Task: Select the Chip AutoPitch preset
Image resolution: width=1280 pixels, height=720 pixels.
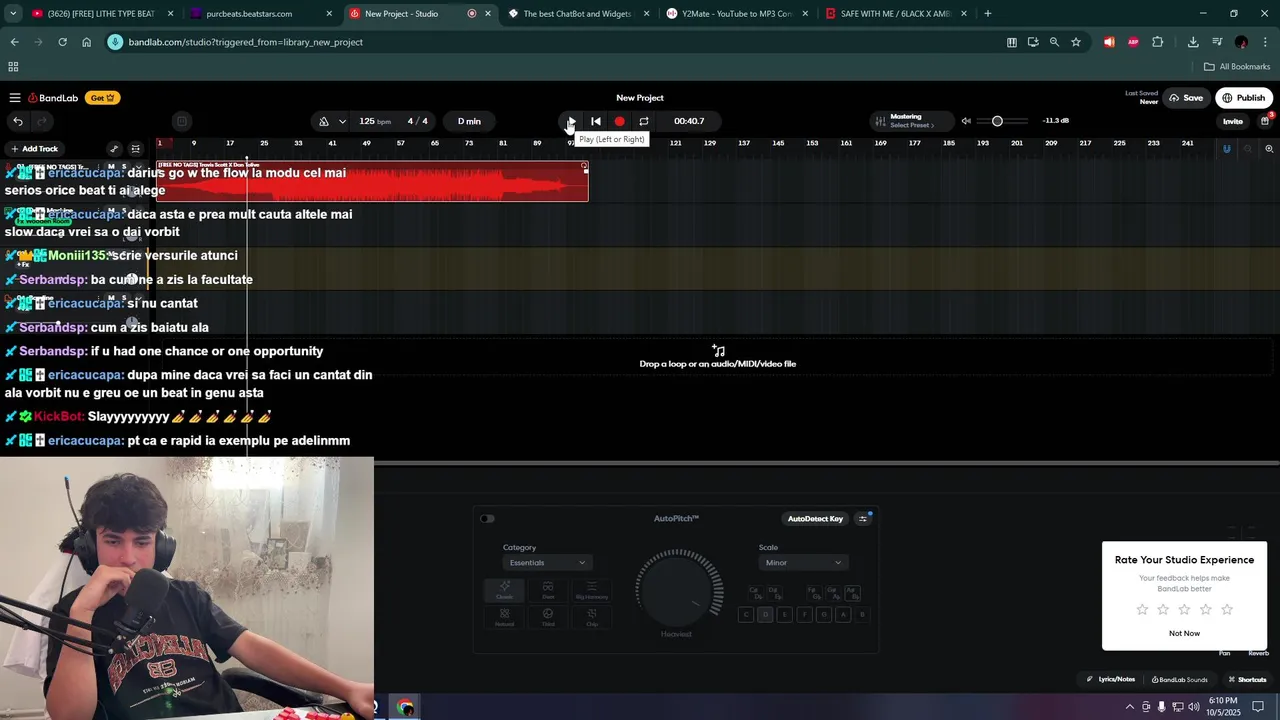Action: point(592,618)
